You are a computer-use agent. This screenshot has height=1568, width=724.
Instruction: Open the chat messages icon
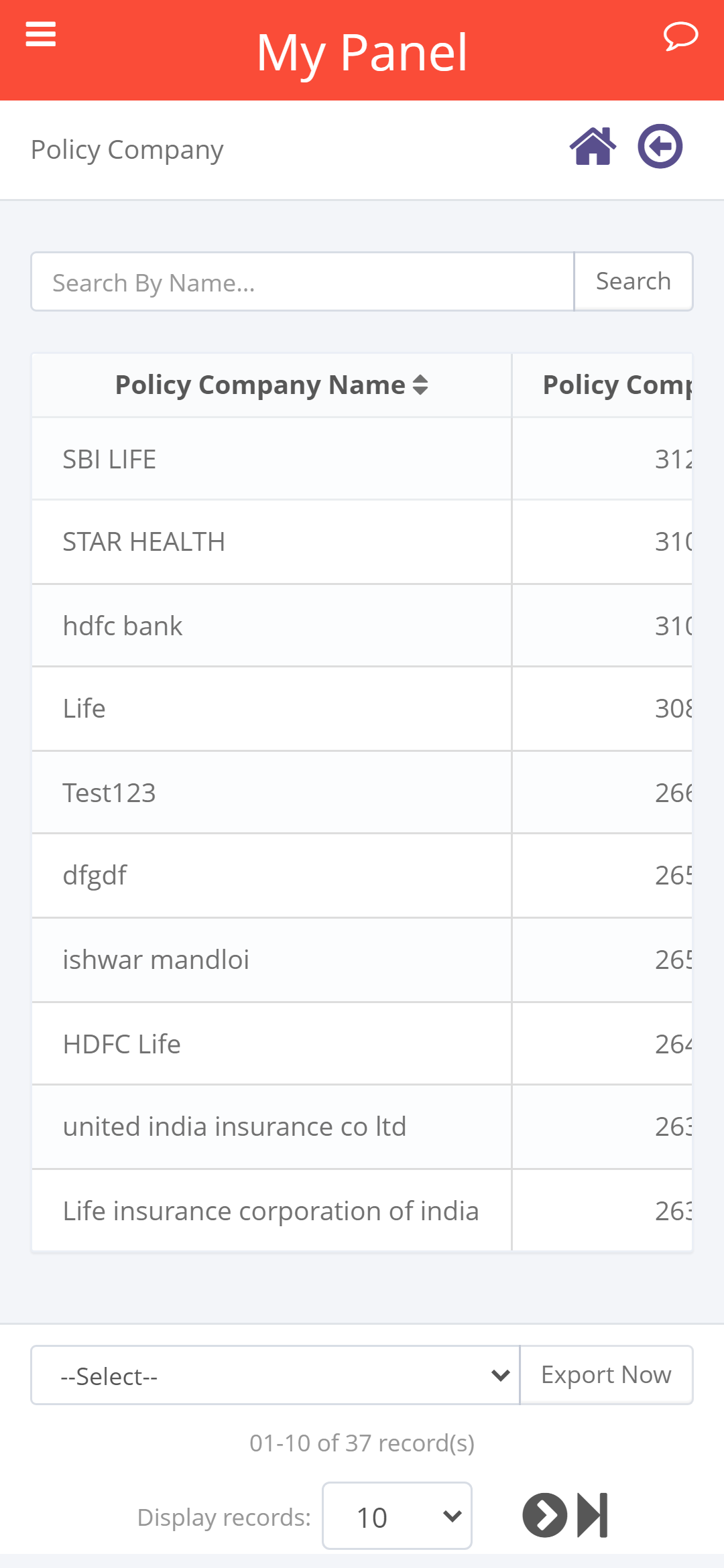tap(680, 36)
